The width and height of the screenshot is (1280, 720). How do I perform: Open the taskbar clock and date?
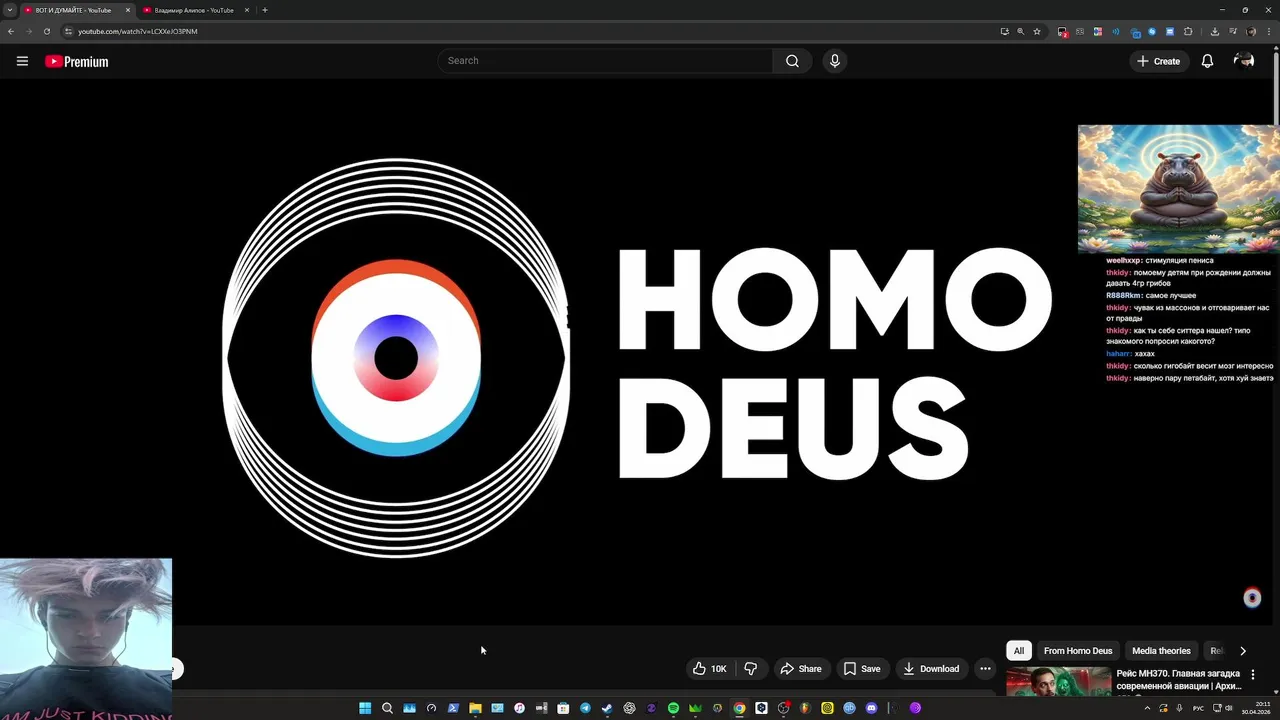(x=1256, y=708)
